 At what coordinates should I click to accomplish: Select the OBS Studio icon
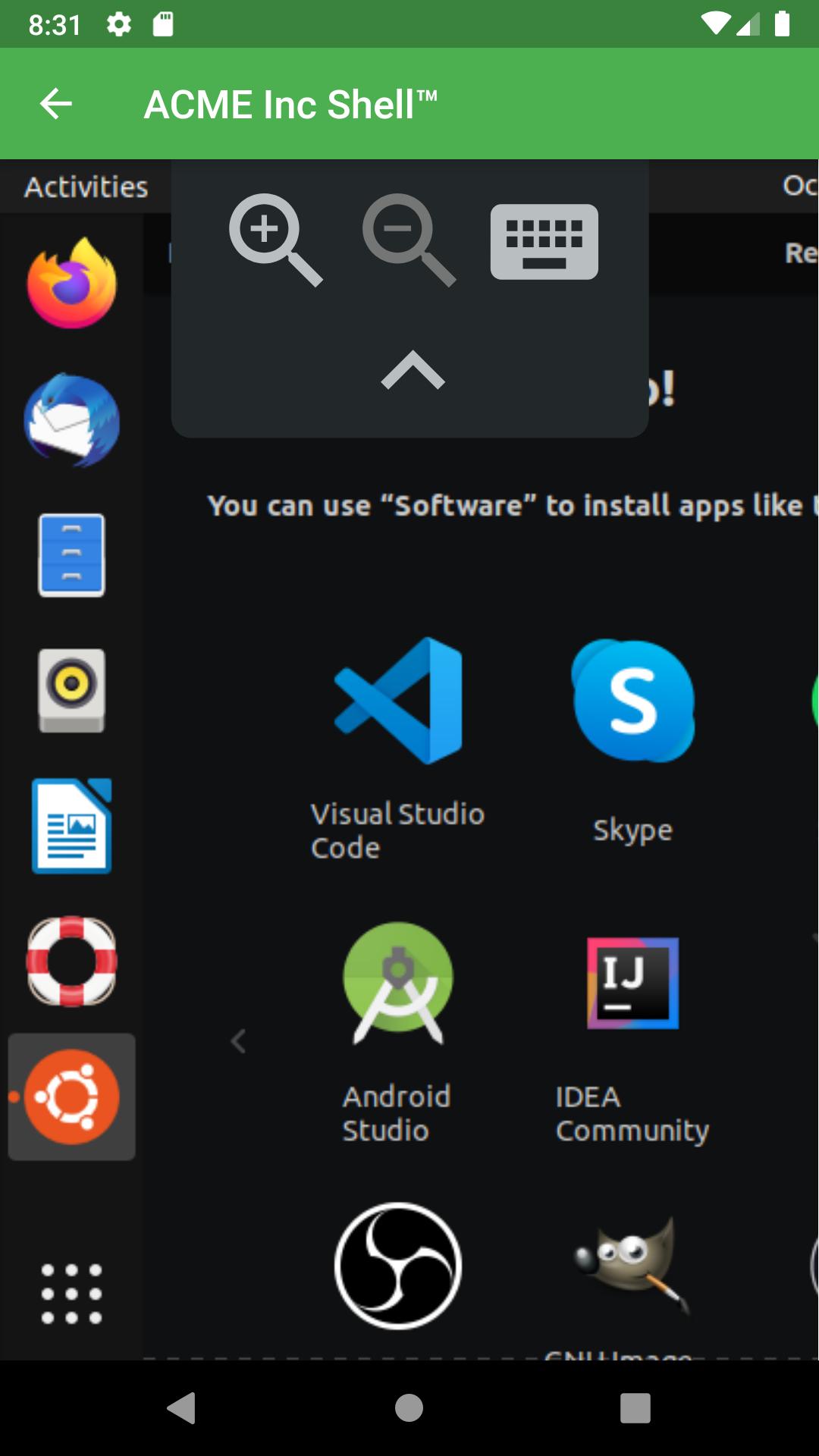click(x=398, y=1266)
